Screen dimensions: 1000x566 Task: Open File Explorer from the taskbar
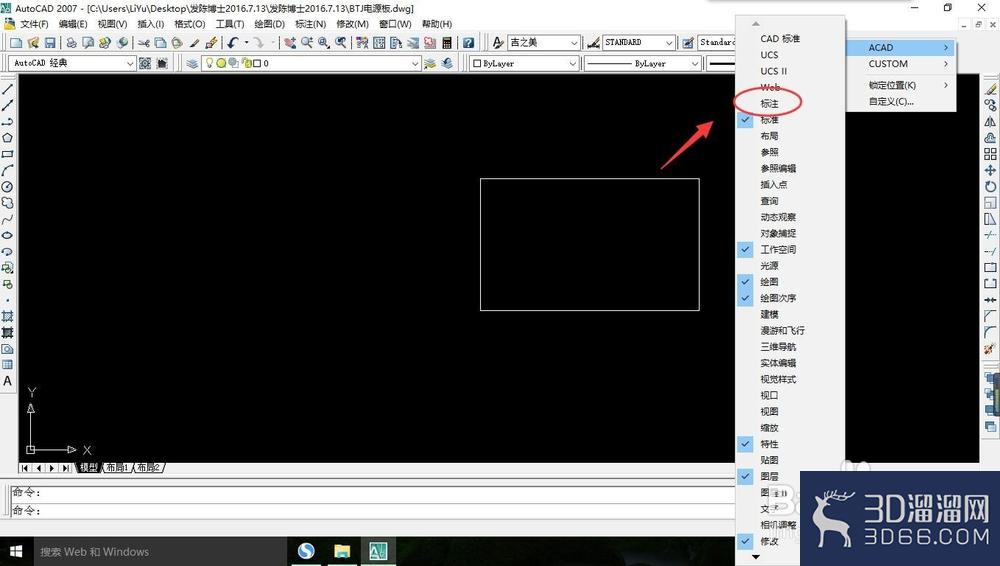[342, 551]
